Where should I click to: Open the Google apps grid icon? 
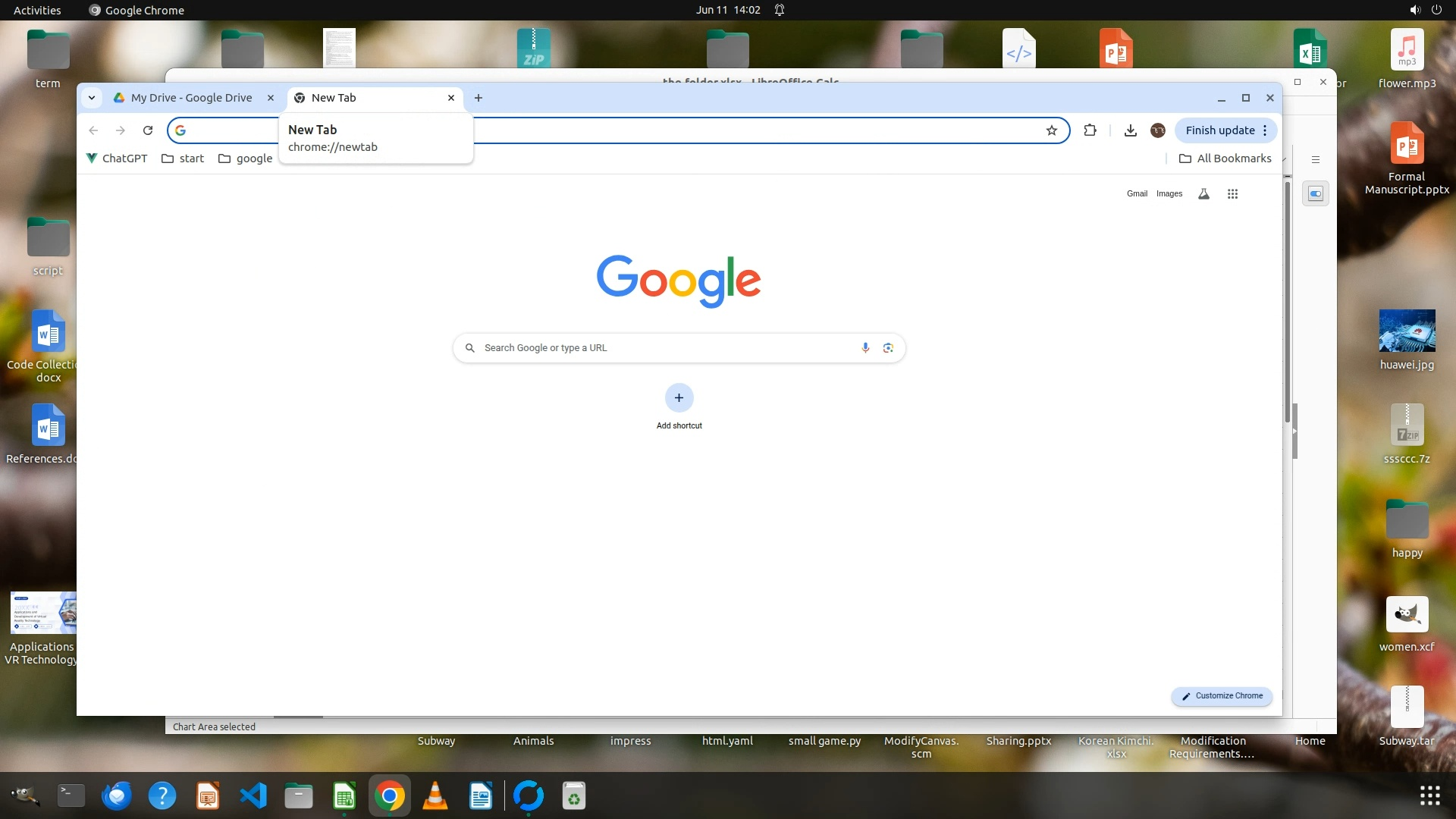point(1232,194)
